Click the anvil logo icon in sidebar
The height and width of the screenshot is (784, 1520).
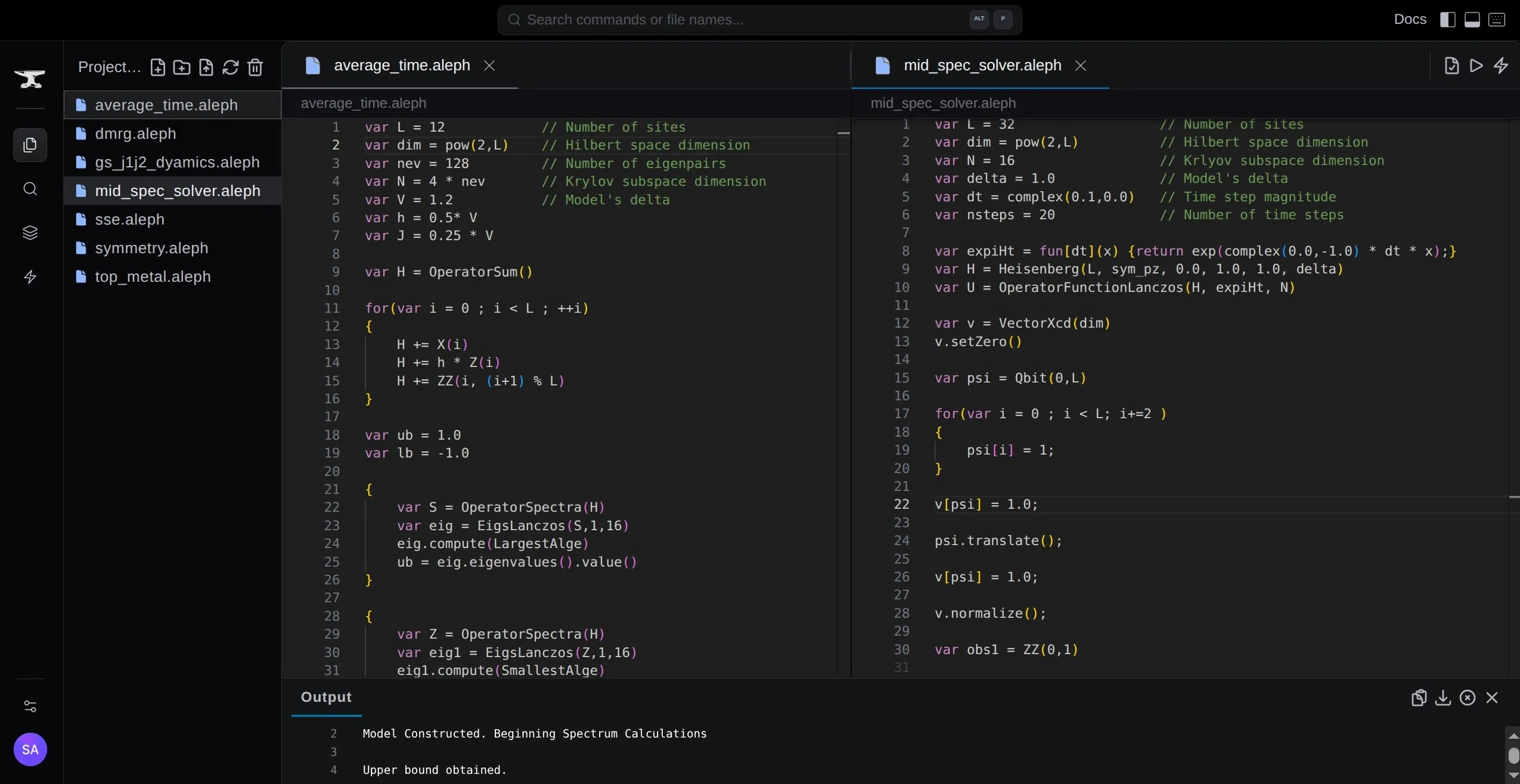click(x=30, y=79)
